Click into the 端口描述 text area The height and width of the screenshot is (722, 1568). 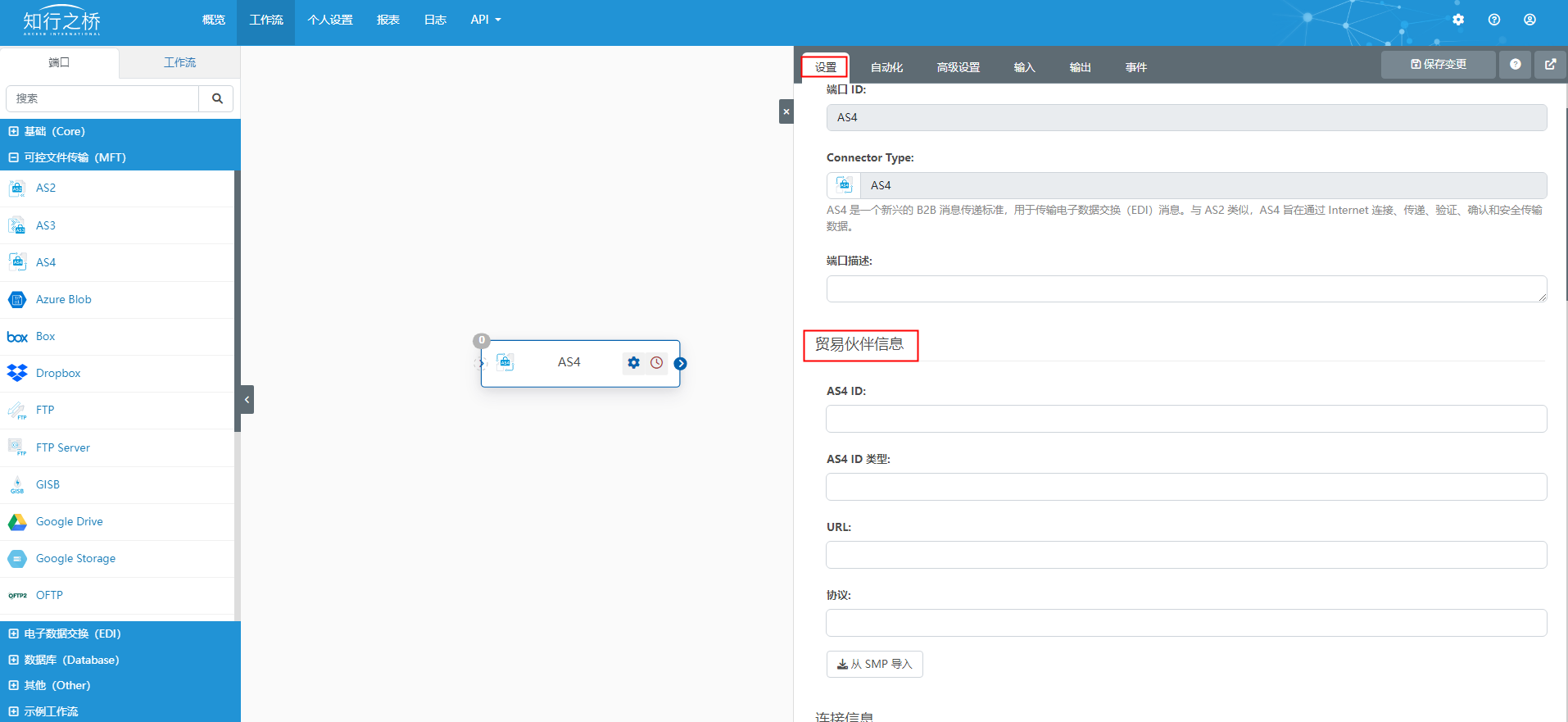coord(1186,288)
